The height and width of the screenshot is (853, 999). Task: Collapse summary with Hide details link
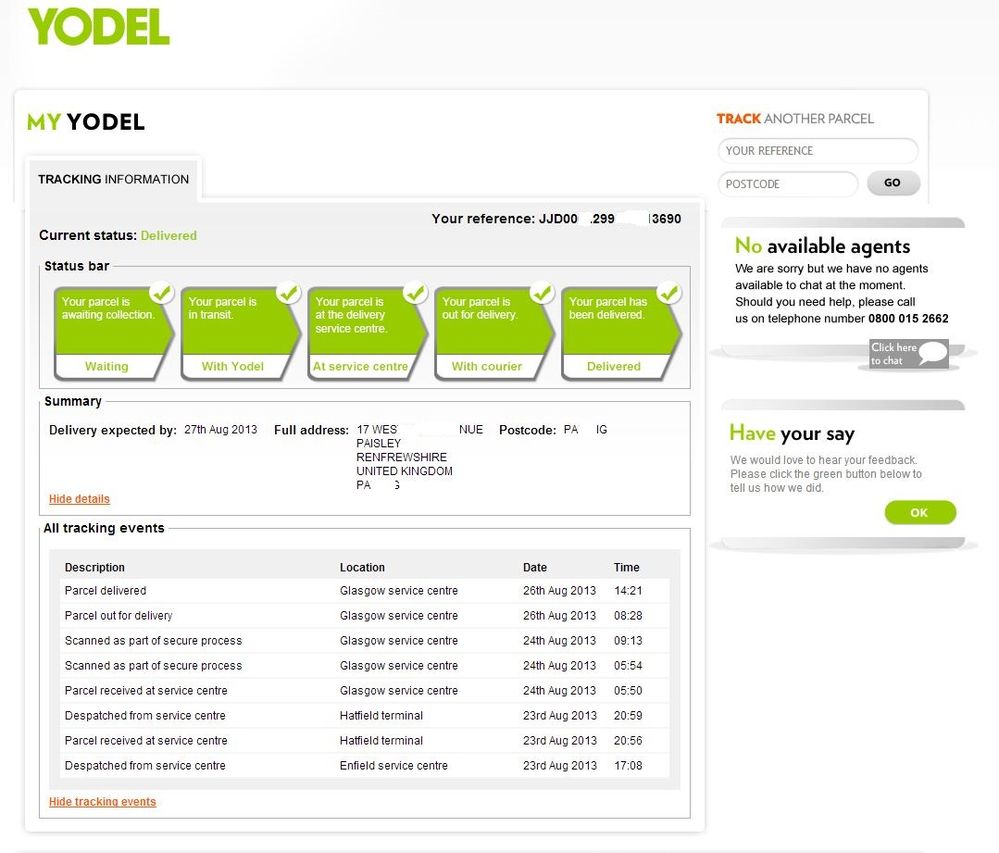click(79, 499)
